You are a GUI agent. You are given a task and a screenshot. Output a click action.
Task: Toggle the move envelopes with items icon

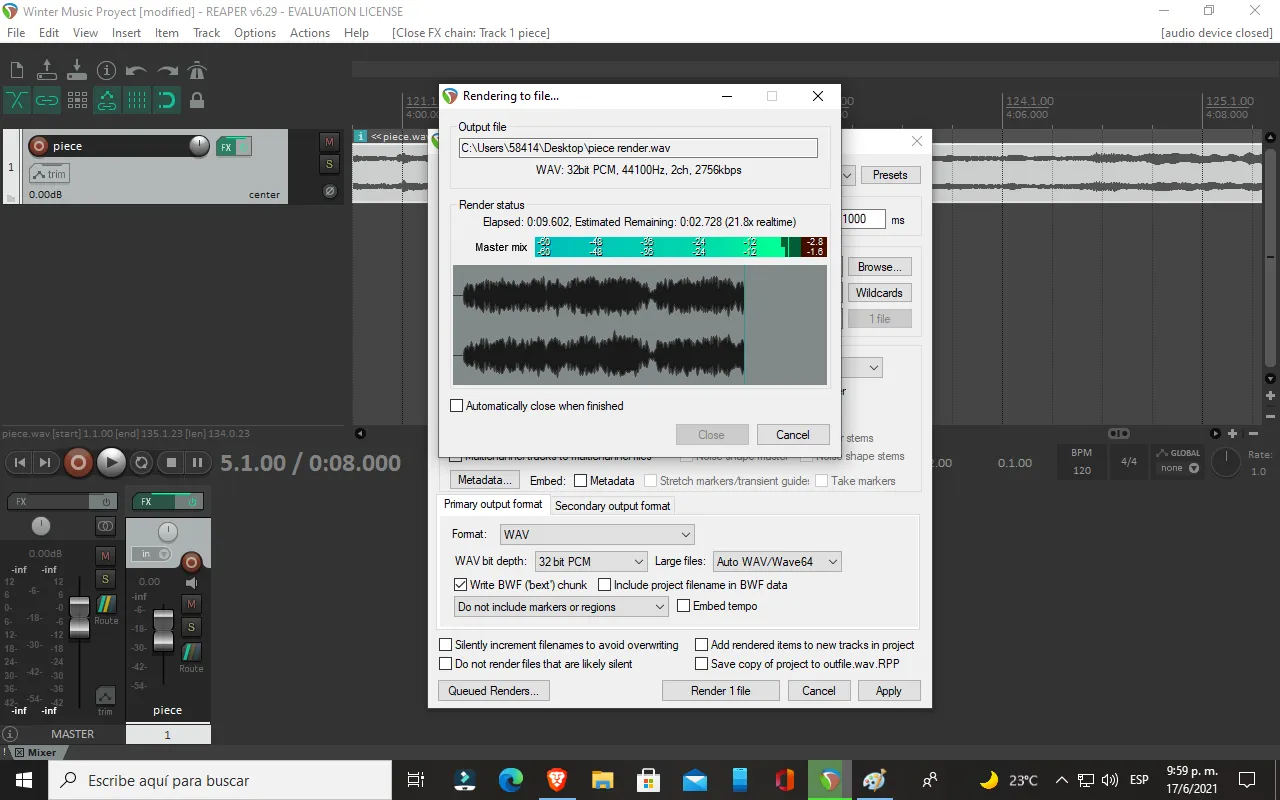[x=107, y=100]
